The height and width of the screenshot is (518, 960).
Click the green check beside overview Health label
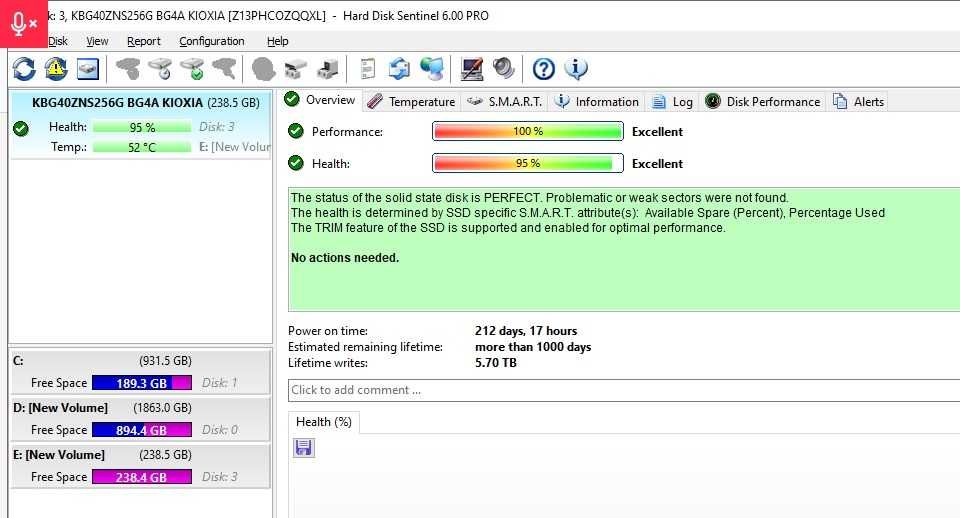point(296,163)
